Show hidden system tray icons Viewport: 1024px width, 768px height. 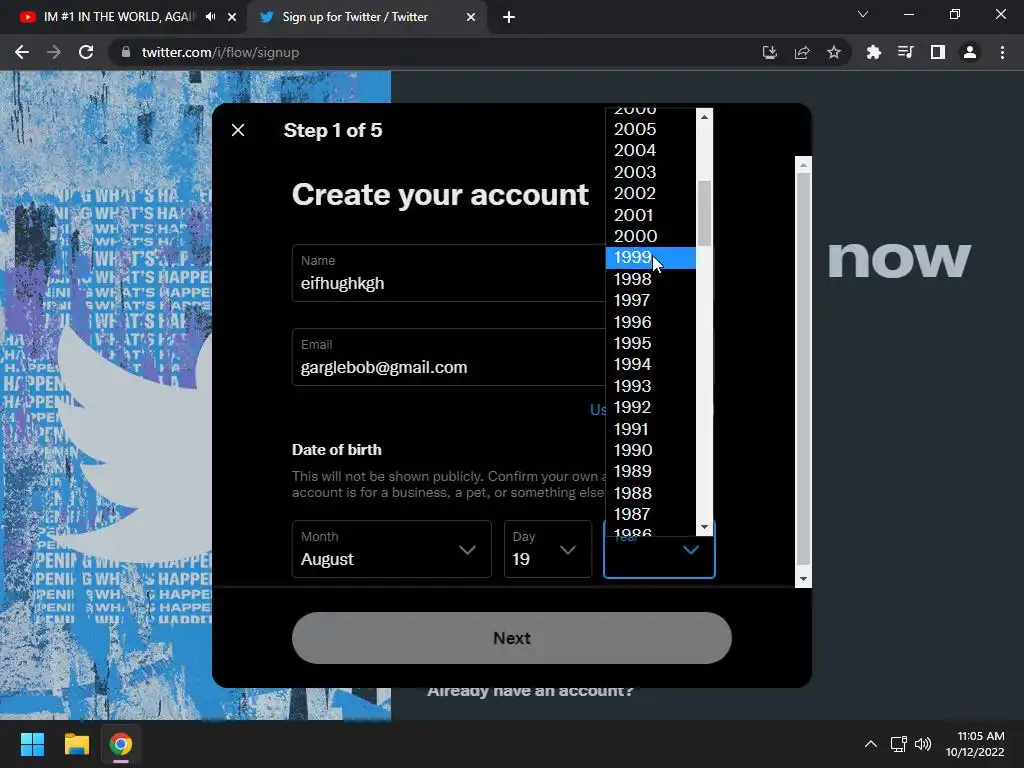[x=871, y=744]
